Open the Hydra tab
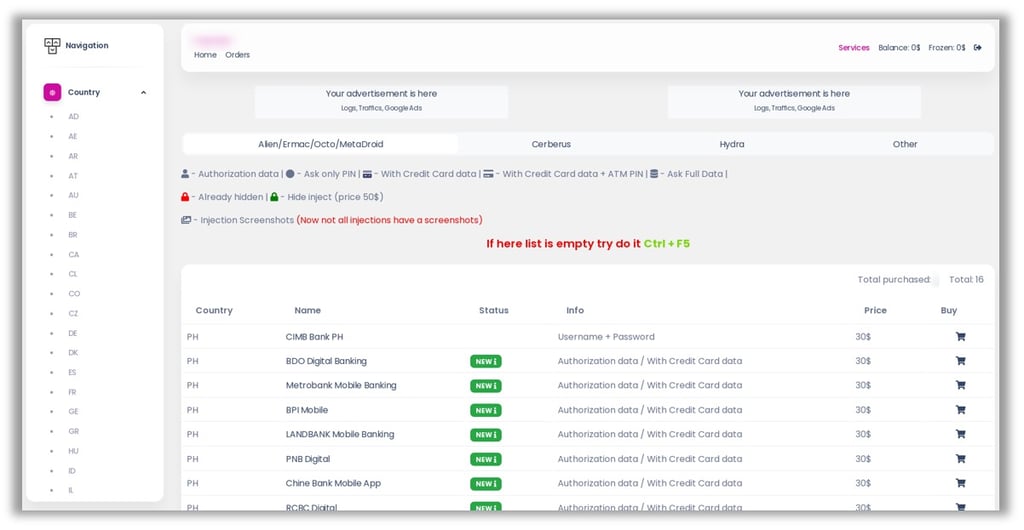This screenshot has width=1024, height=530. [731, 144]
